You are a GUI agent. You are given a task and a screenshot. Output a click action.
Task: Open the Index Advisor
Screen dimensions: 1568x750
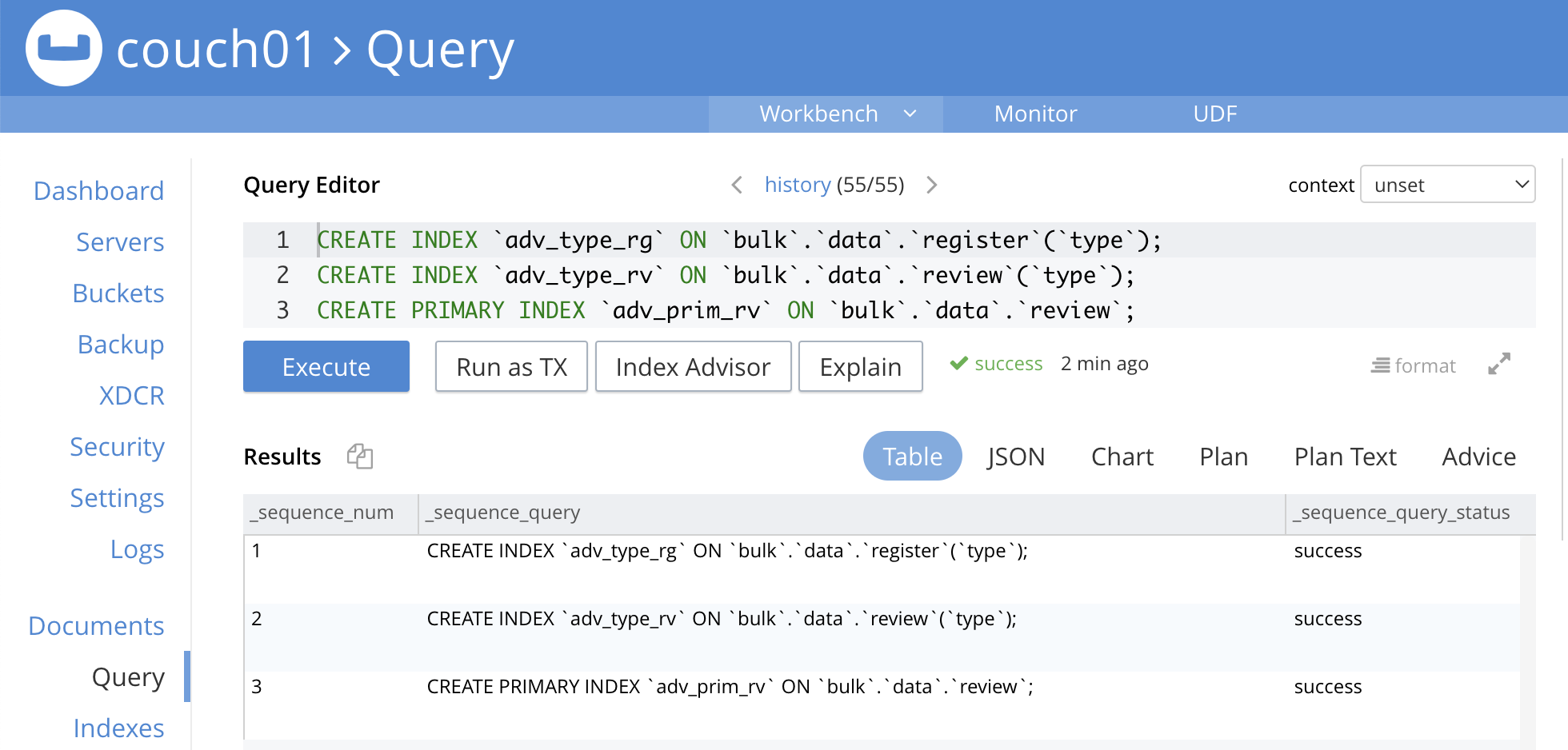pyautogui.click(x=693, y=366)
